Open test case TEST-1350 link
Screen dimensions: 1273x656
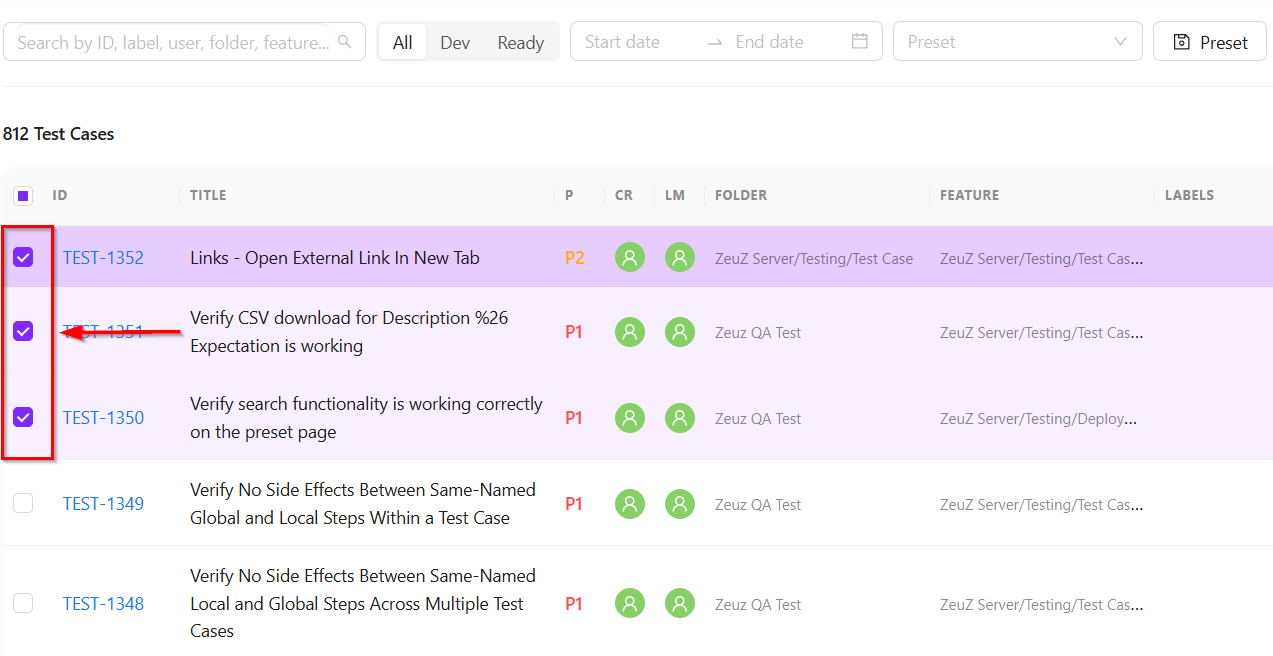[x=103, y=418]
